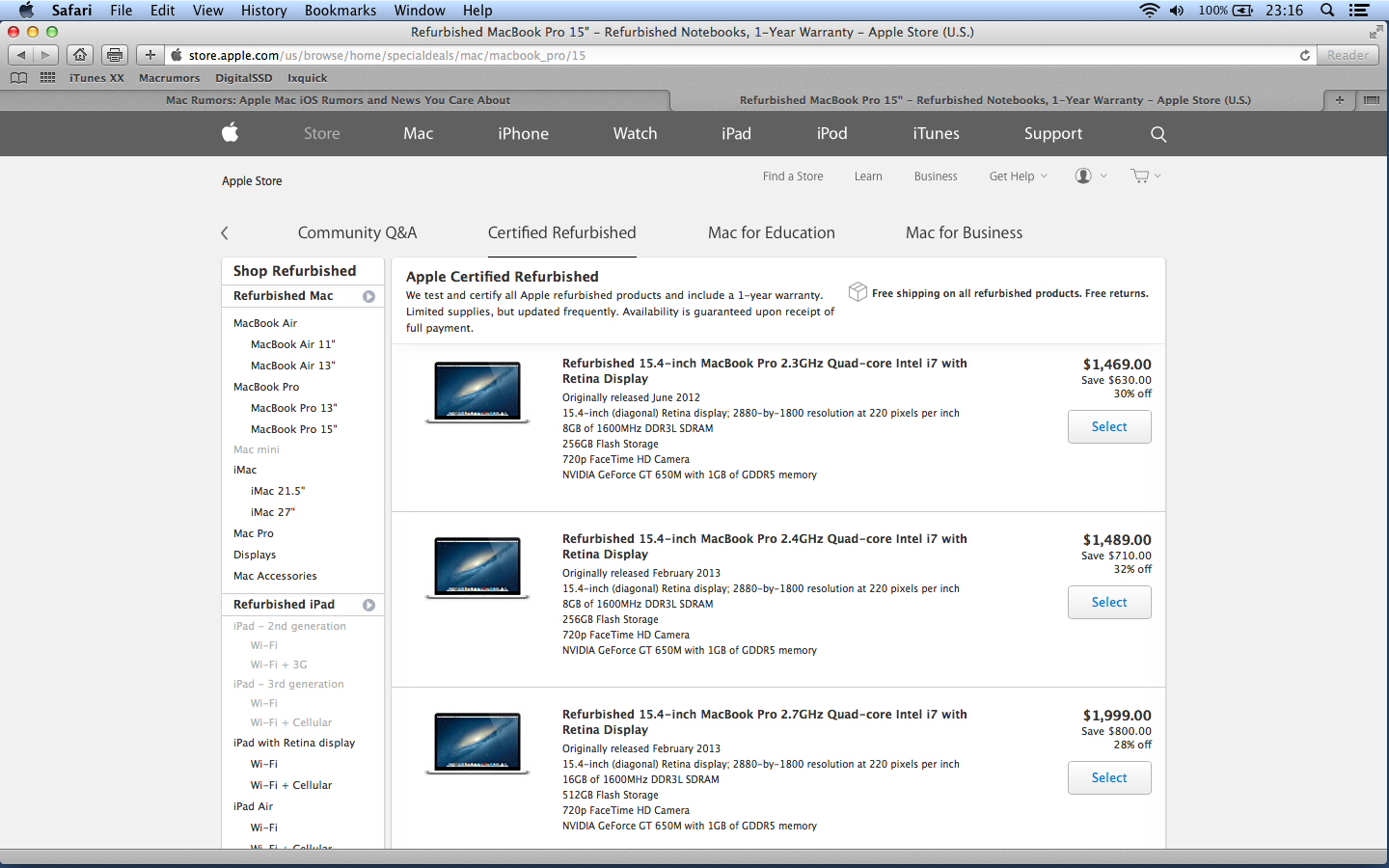Open the Certified Refurbished section tab
Image resolution: width=1389 pixels, height=868 pixels.
coord(561,232)
